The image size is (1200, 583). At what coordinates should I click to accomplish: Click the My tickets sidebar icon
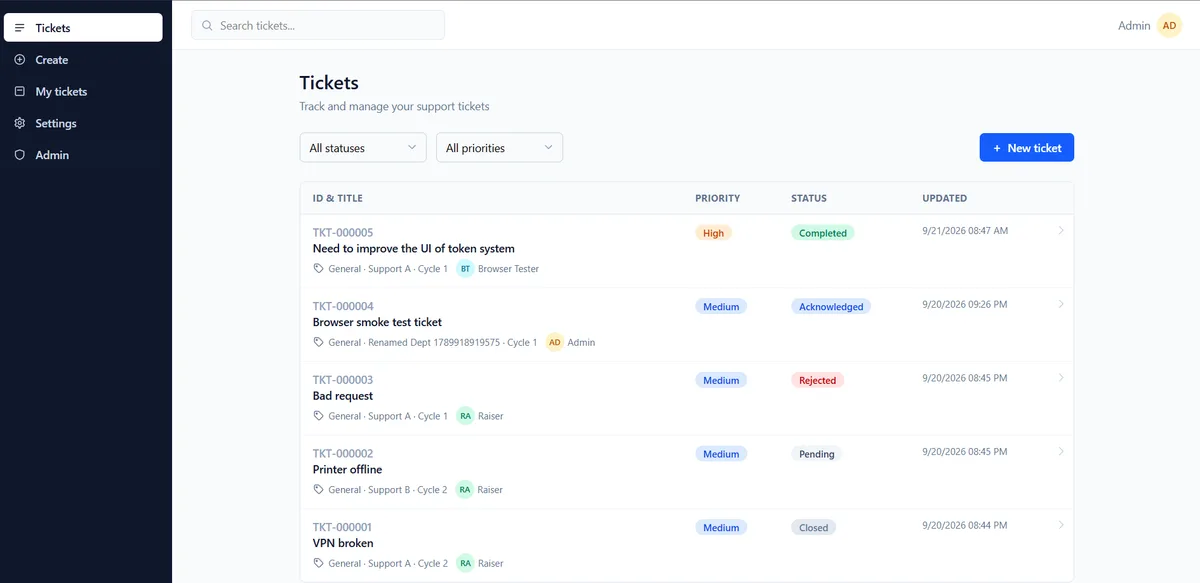click(x=20, y=91)
